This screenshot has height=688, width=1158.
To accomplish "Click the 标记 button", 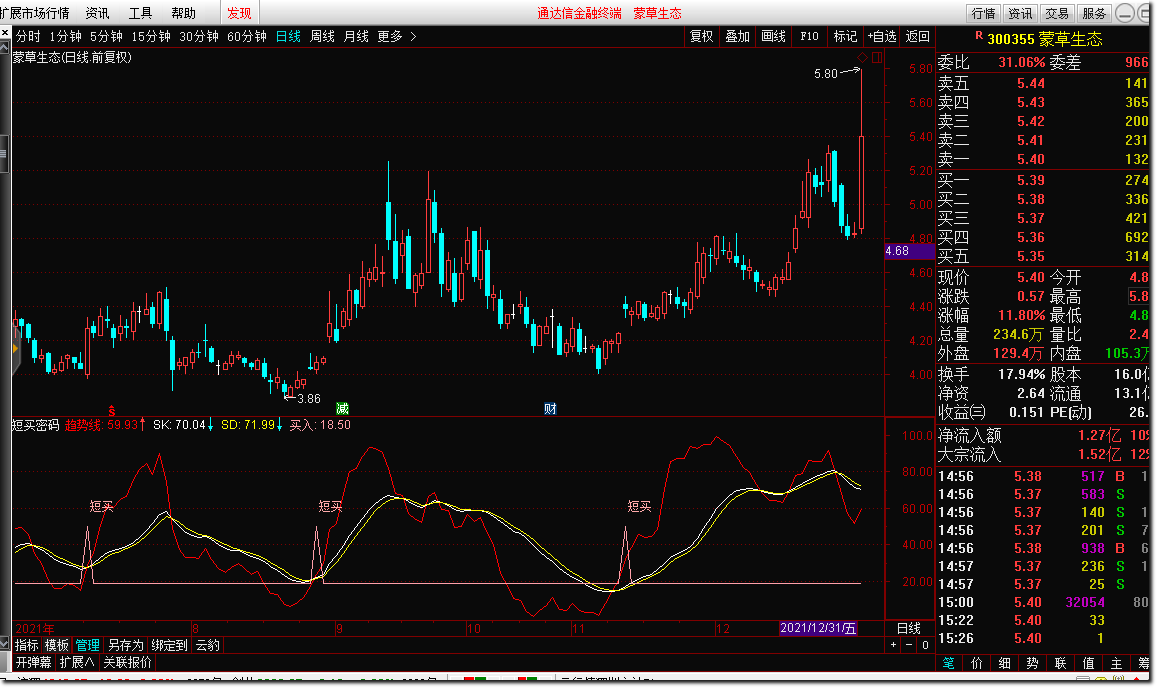I will click(846, 36).
